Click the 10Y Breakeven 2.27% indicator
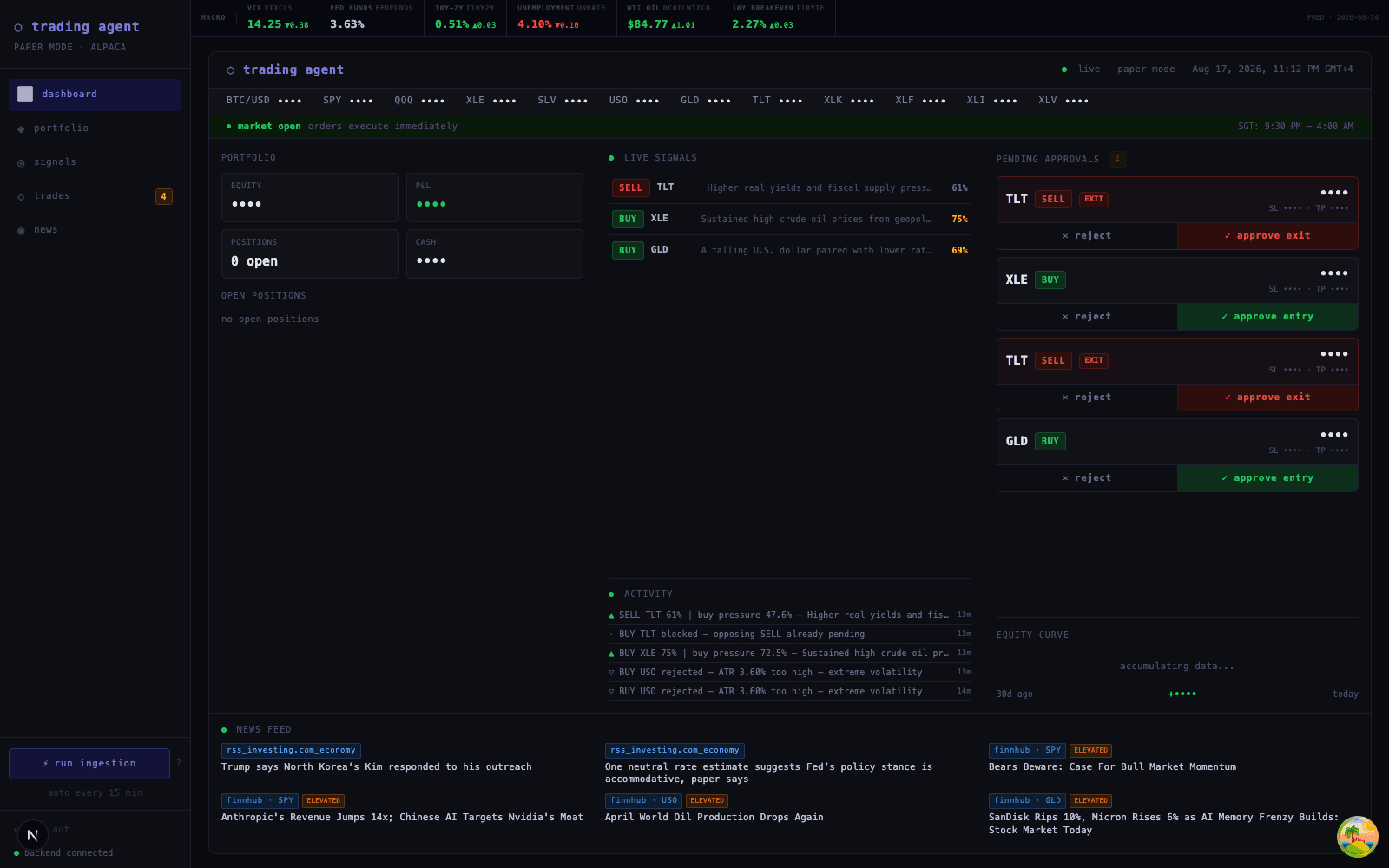Image resolution: width=1389 pixels, height=868 pixels. point(778,17)
